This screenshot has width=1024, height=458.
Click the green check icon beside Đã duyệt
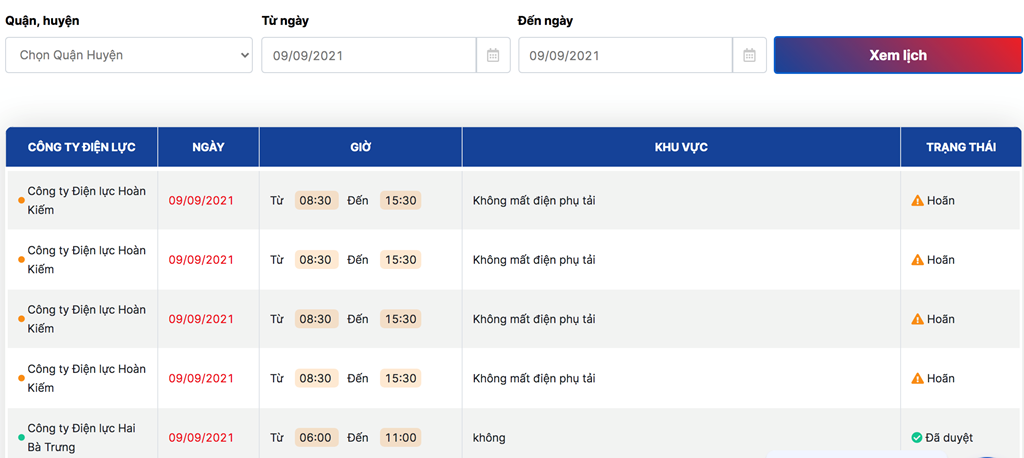point(917,438)
